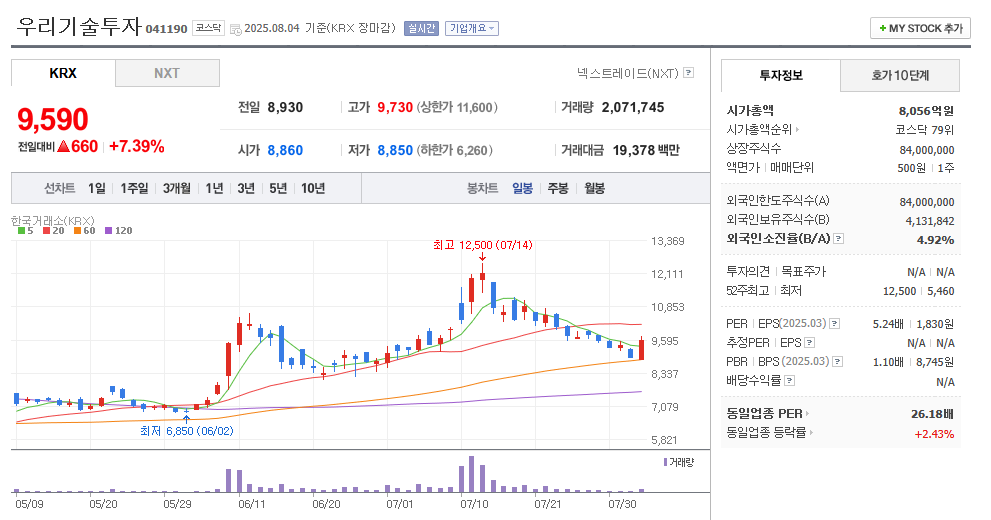Select 1주일 line chart period

(134, 188)
